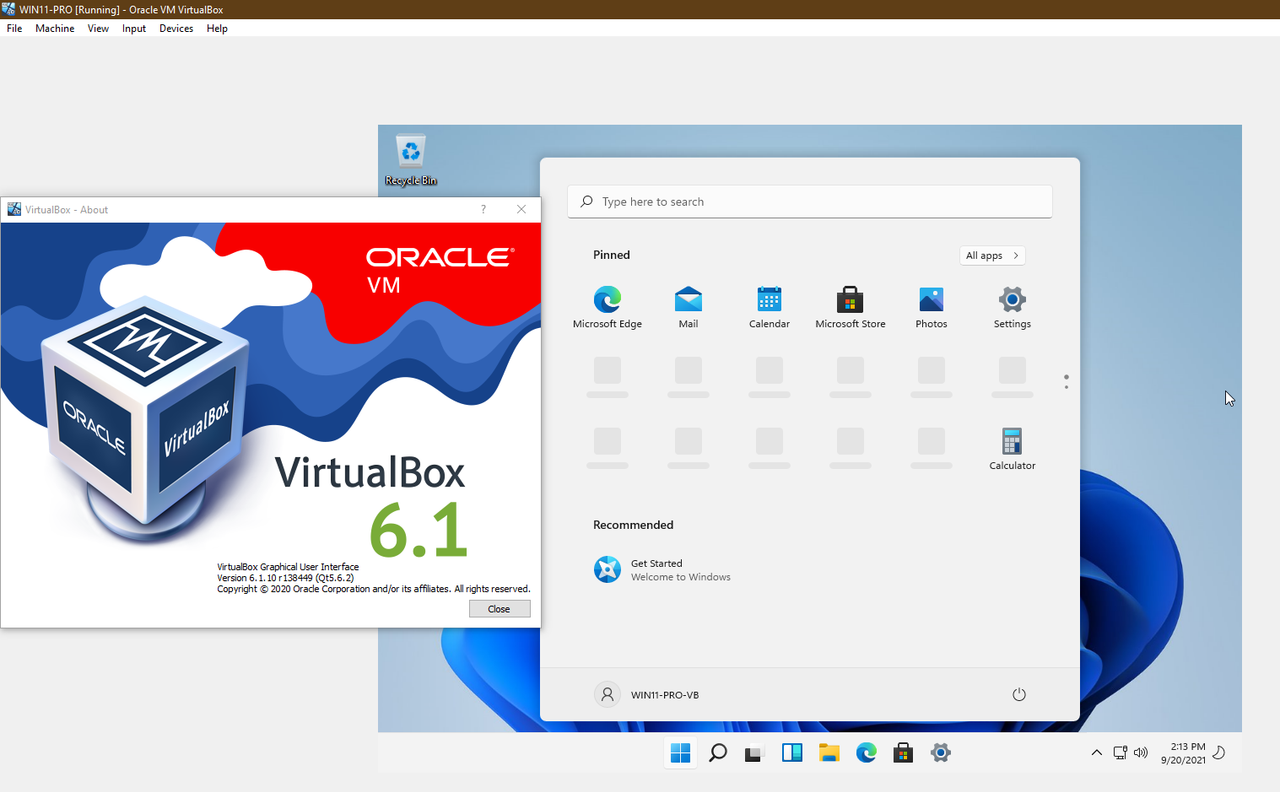Image resolution: width=1280 pixels, height=792 pixels.
Task: Open the WIN11-PRO-VB user account menu
Action: pyautogui.click(x=647, y=695)
